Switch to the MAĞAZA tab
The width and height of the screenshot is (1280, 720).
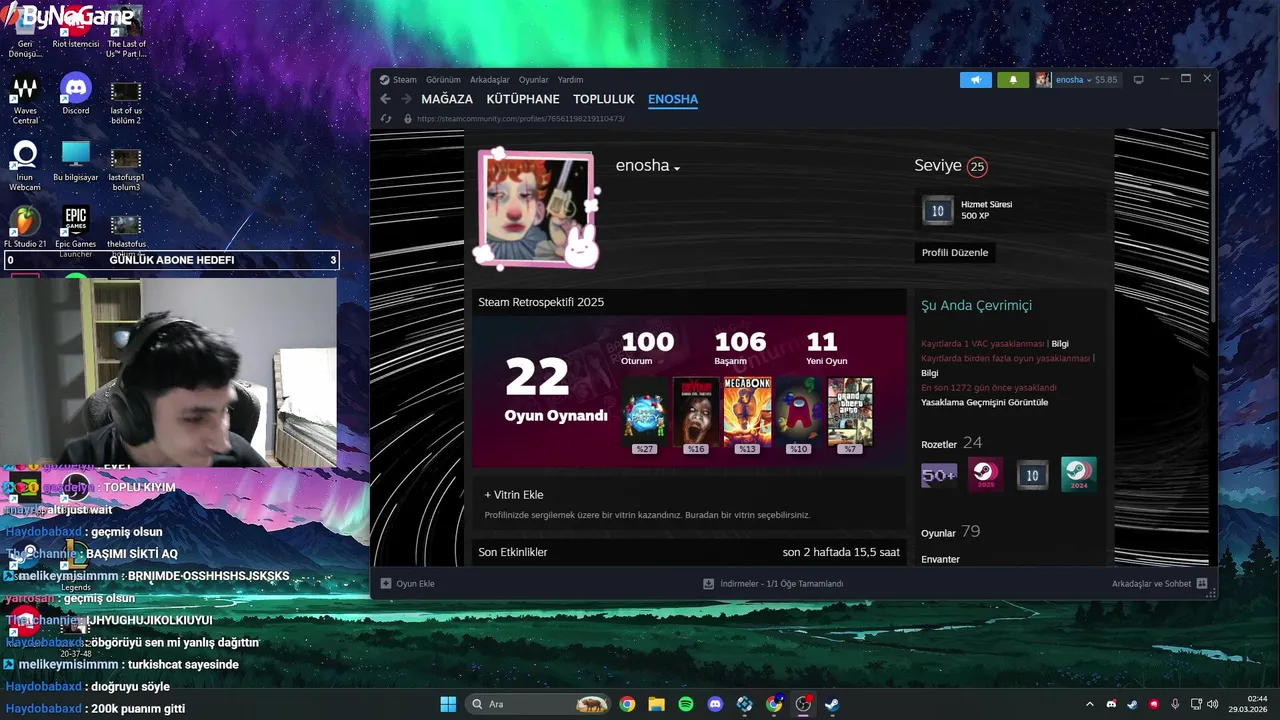447,99
